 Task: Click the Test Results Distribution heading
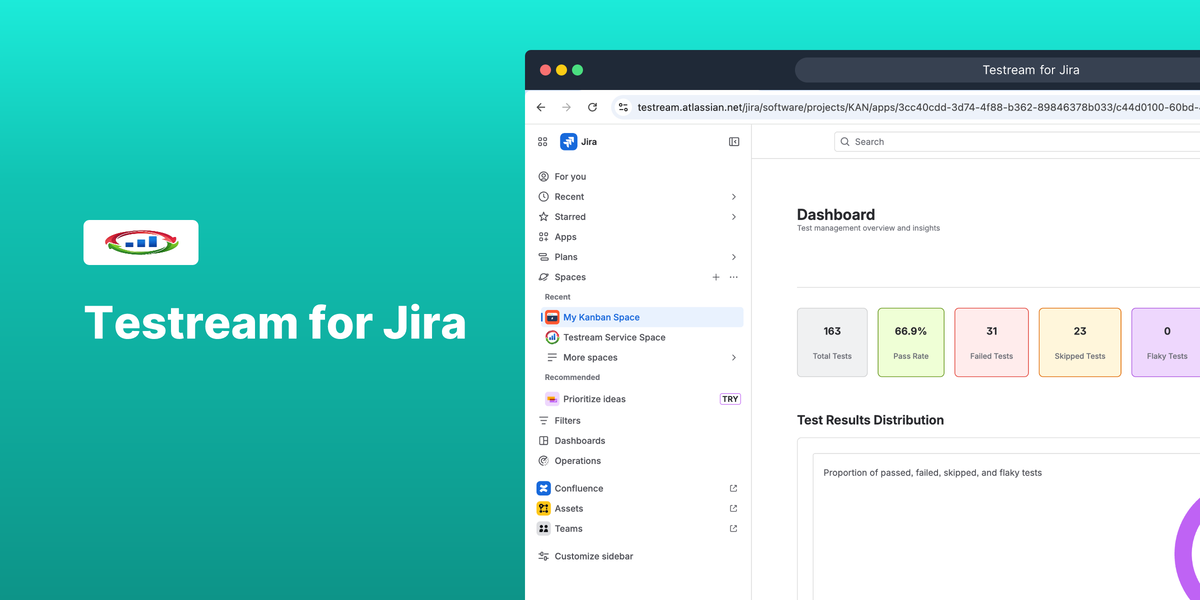870,420
